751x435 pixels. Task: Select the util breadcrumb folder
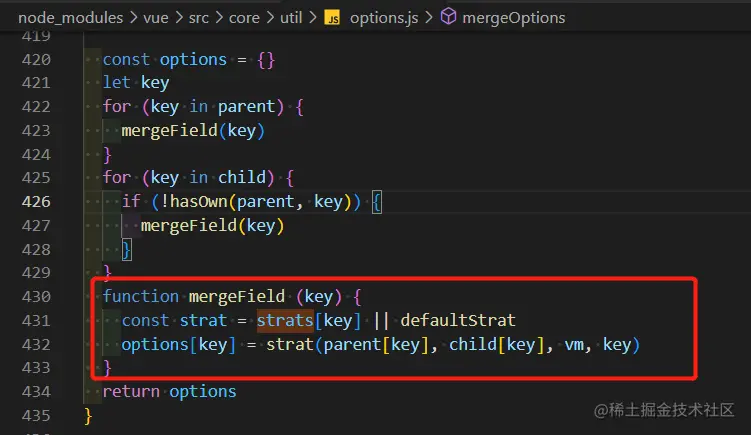click(294, 17)
